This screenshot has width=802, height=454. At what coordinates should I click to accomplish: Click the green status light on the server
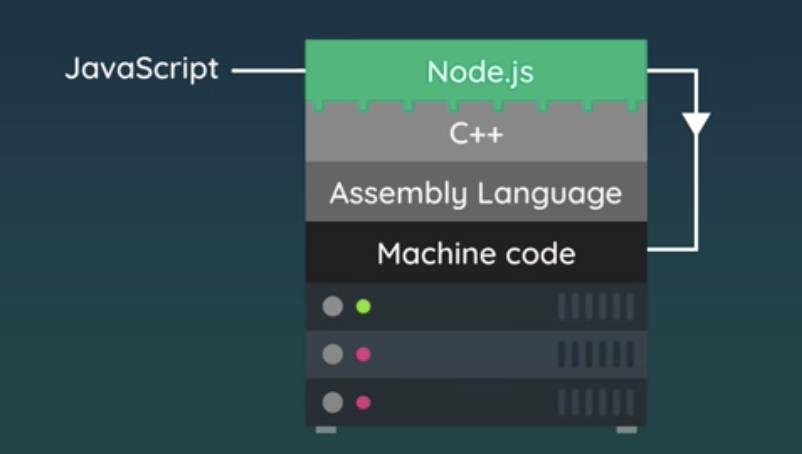coord(363,306)
